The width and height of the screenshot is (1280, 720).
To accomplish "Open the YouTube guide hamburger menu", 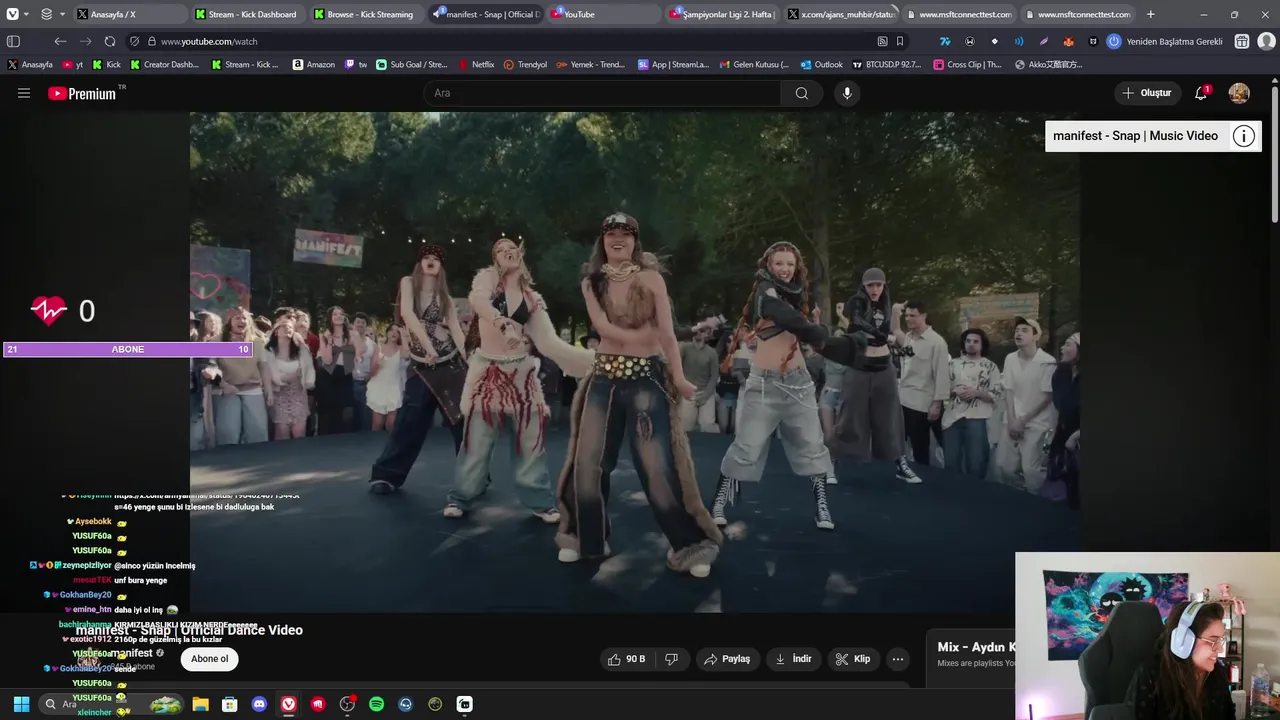I will coord(24,93).
